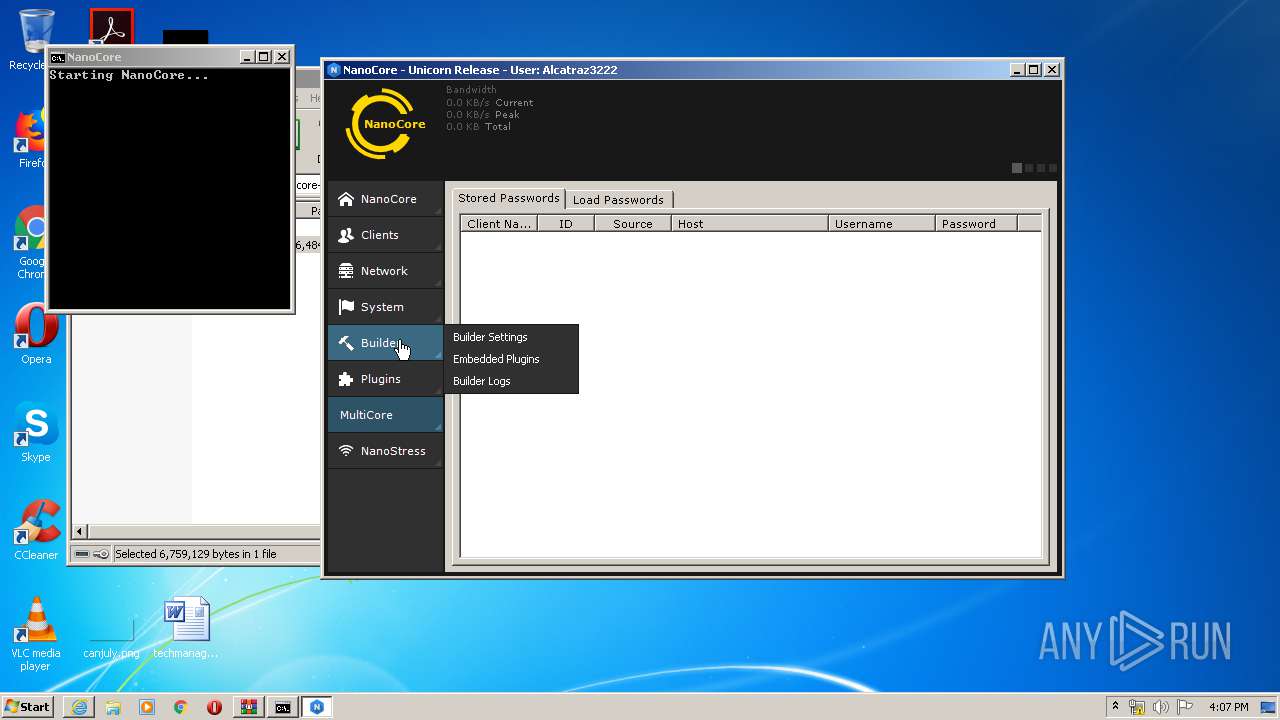Open Windows Media Player from taskbar
This screenshot has height=720, width=1280.
point(147,707)
